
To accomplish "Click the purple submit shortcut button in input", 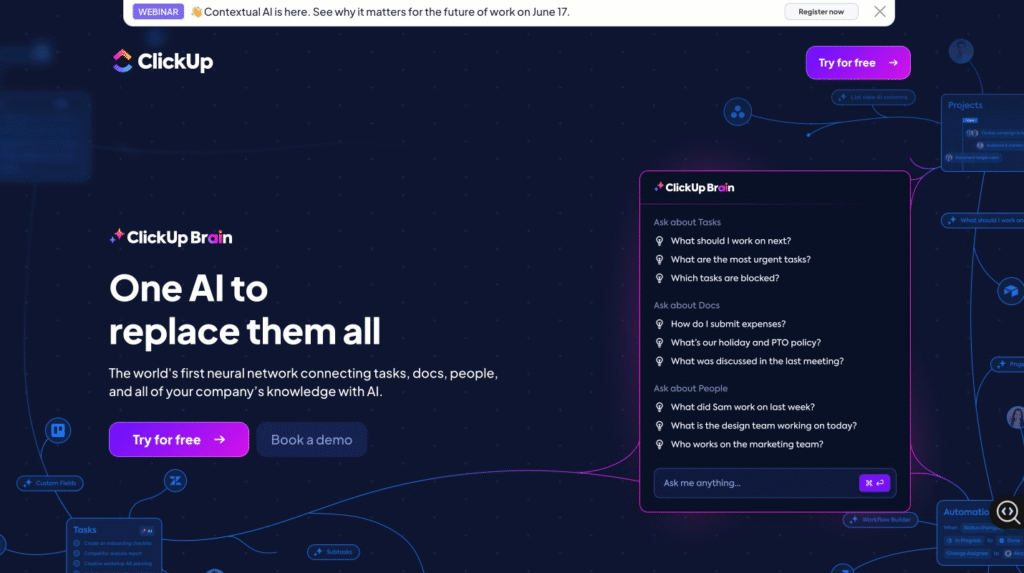I will [874, 483].
